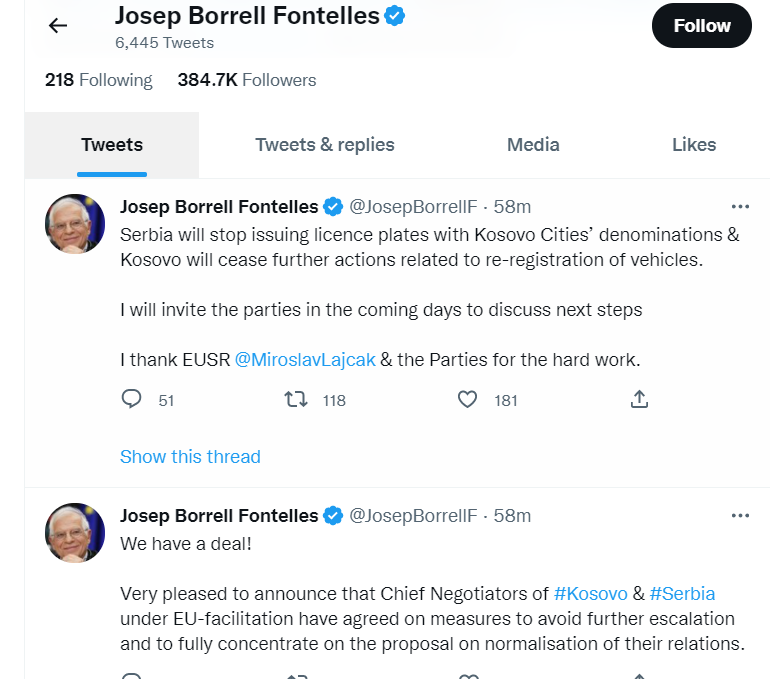This screenshot has height=679, width=770.
Task: Click reply icon on first tweet
Action: [131, 399]
